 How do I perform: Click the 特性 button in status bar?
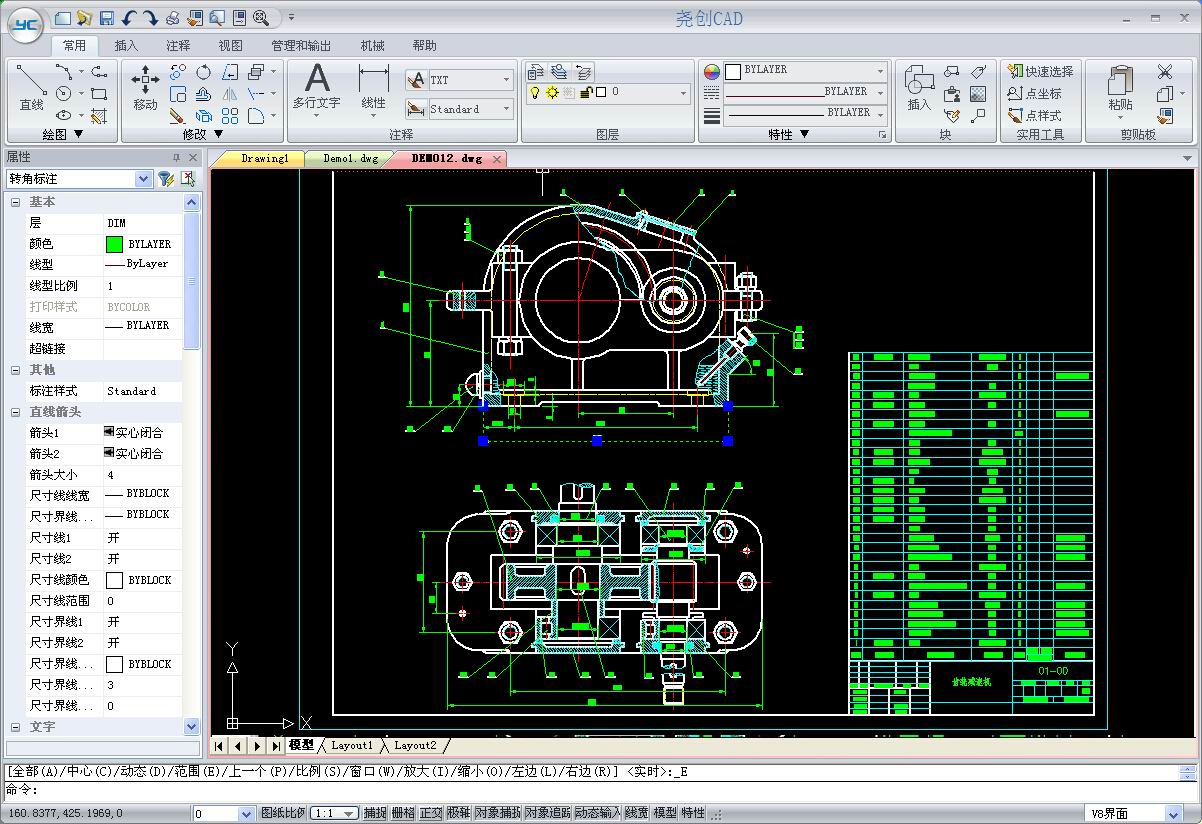pyautogui.click(x=693, y=813)
